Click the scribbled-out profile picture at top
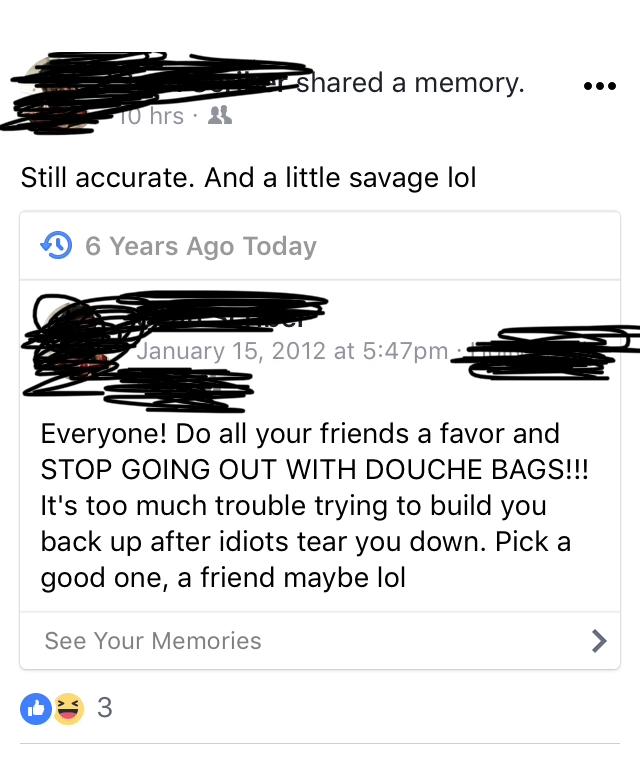 [50, 92]
